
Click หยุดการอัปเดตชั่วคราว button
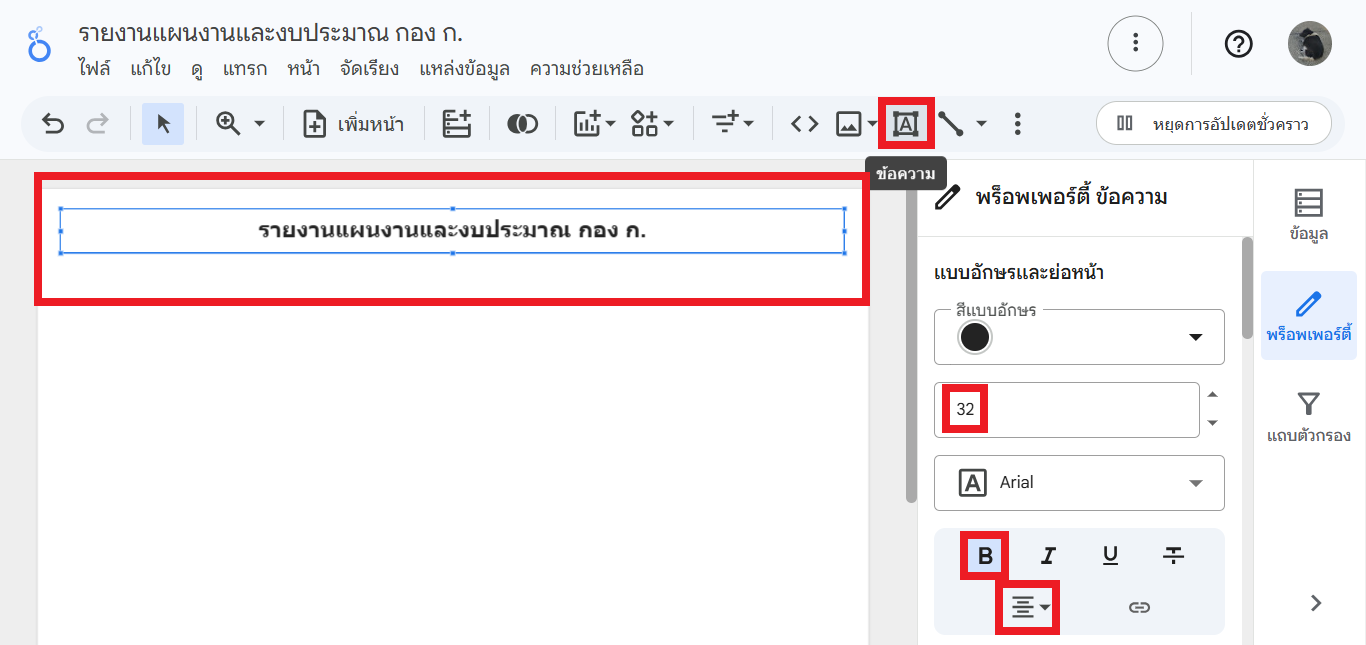(1214, 124)
